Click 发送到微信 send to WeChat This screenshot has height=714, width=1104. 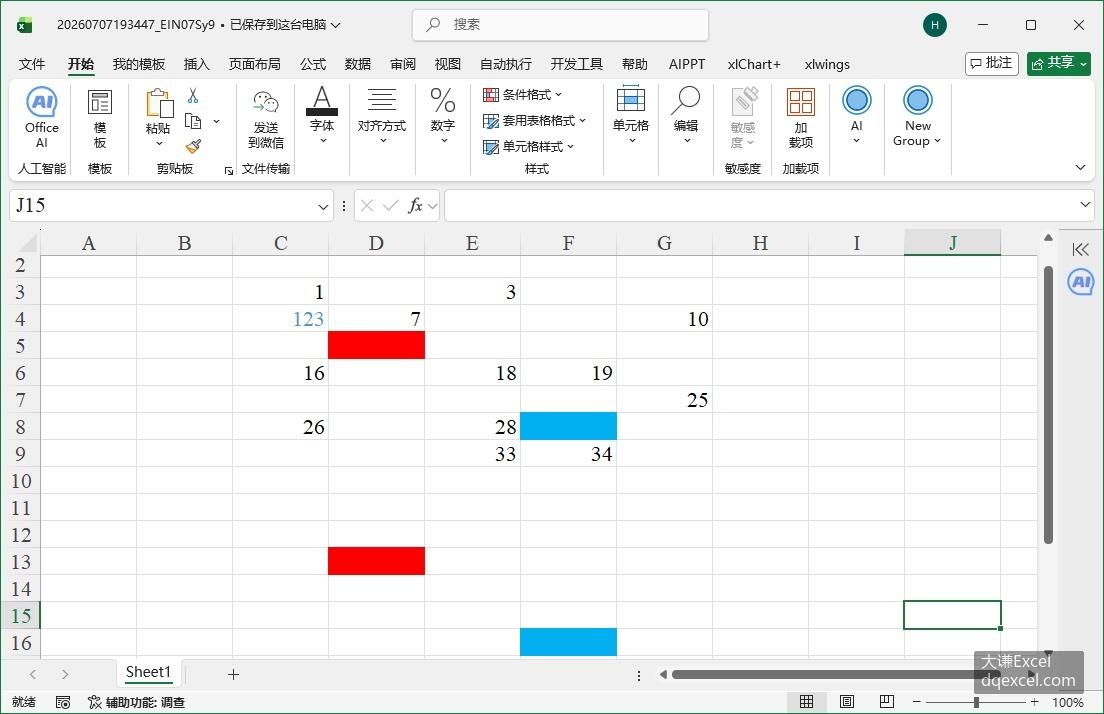[265, 118]
